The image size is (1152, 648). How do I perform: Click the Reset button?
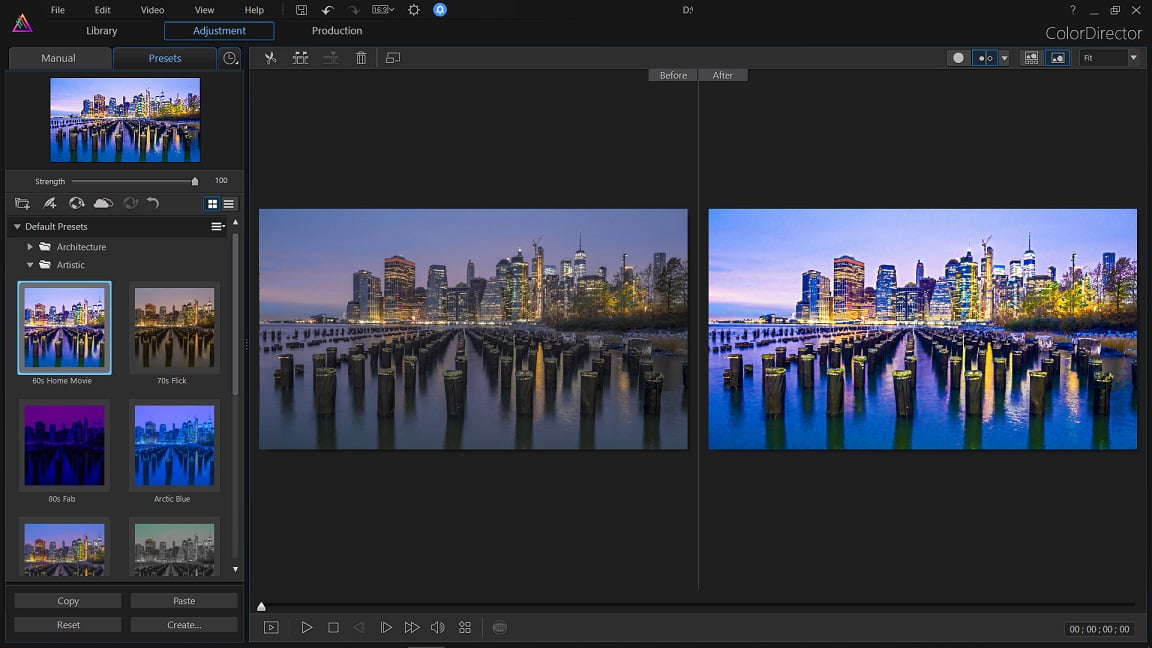(x=68, y=625)
